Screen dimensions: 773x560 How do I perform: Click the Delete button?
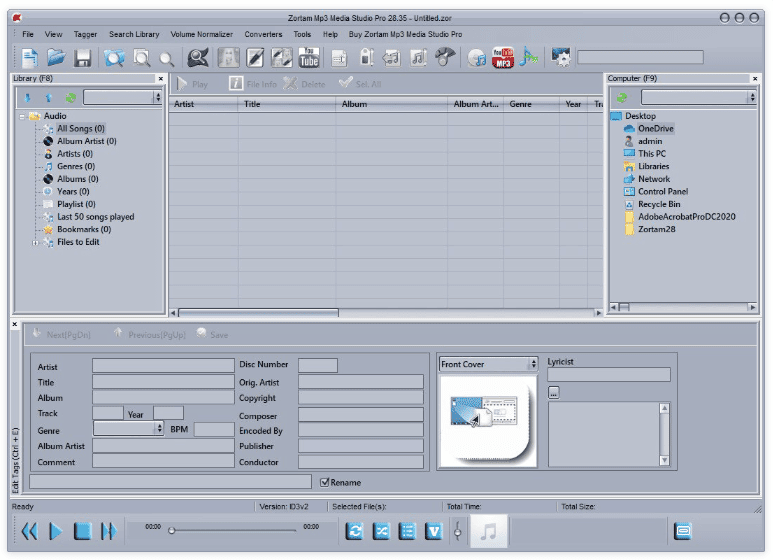(x=305, y=84)
